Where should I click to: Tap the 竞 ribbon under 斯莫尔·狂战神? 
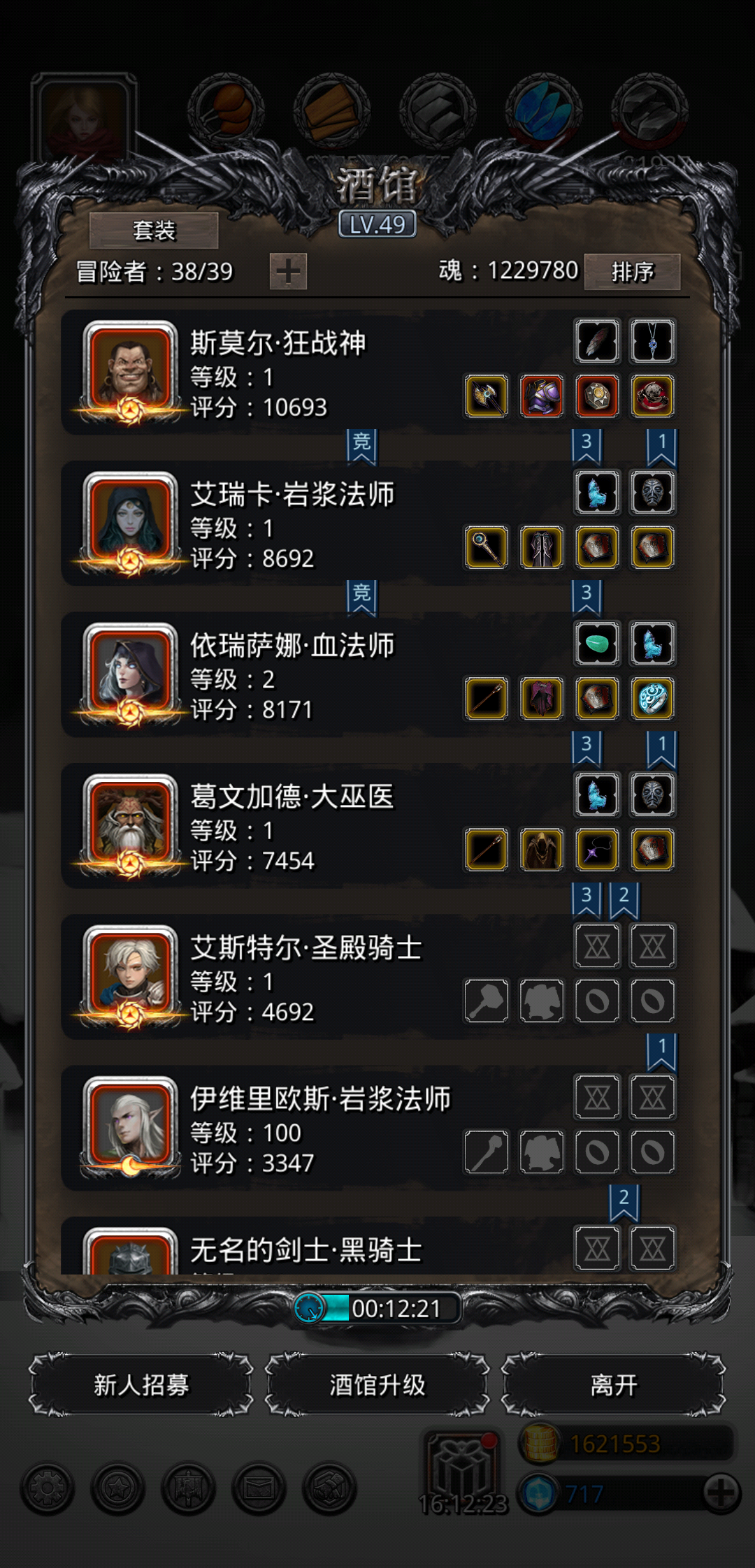361,447
